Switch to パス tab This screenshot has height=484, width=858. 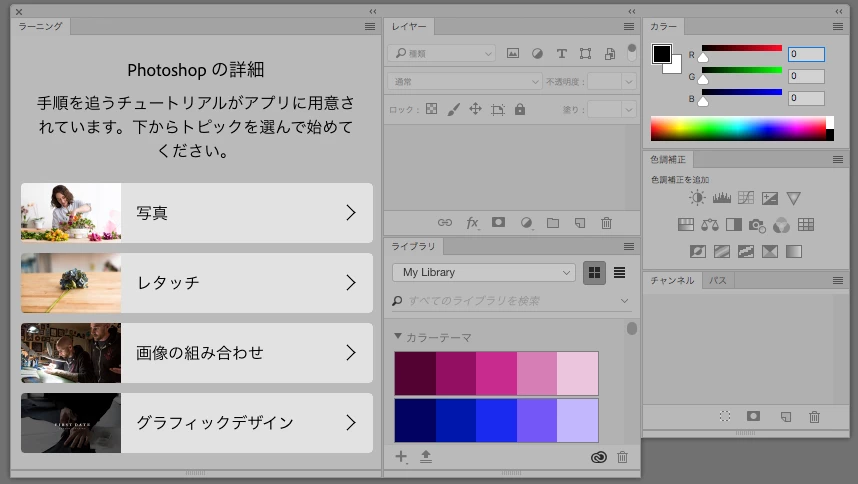point(717,281)
